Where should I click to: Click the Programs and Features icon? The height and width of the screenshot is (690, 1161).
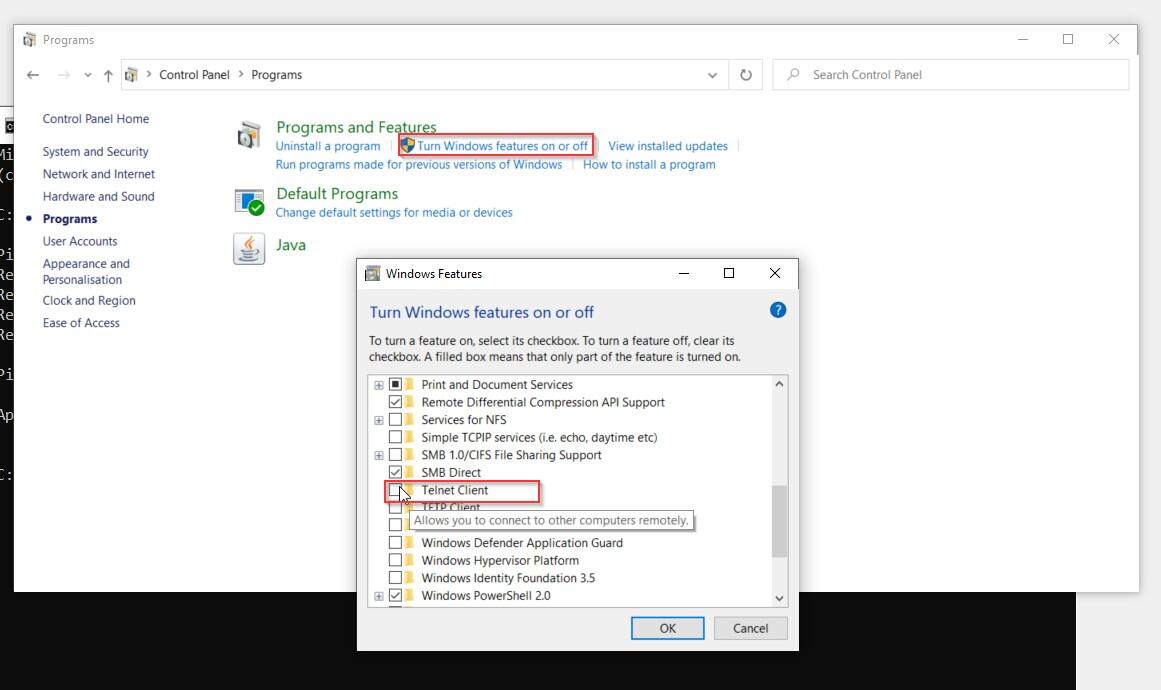pos(249,135)
